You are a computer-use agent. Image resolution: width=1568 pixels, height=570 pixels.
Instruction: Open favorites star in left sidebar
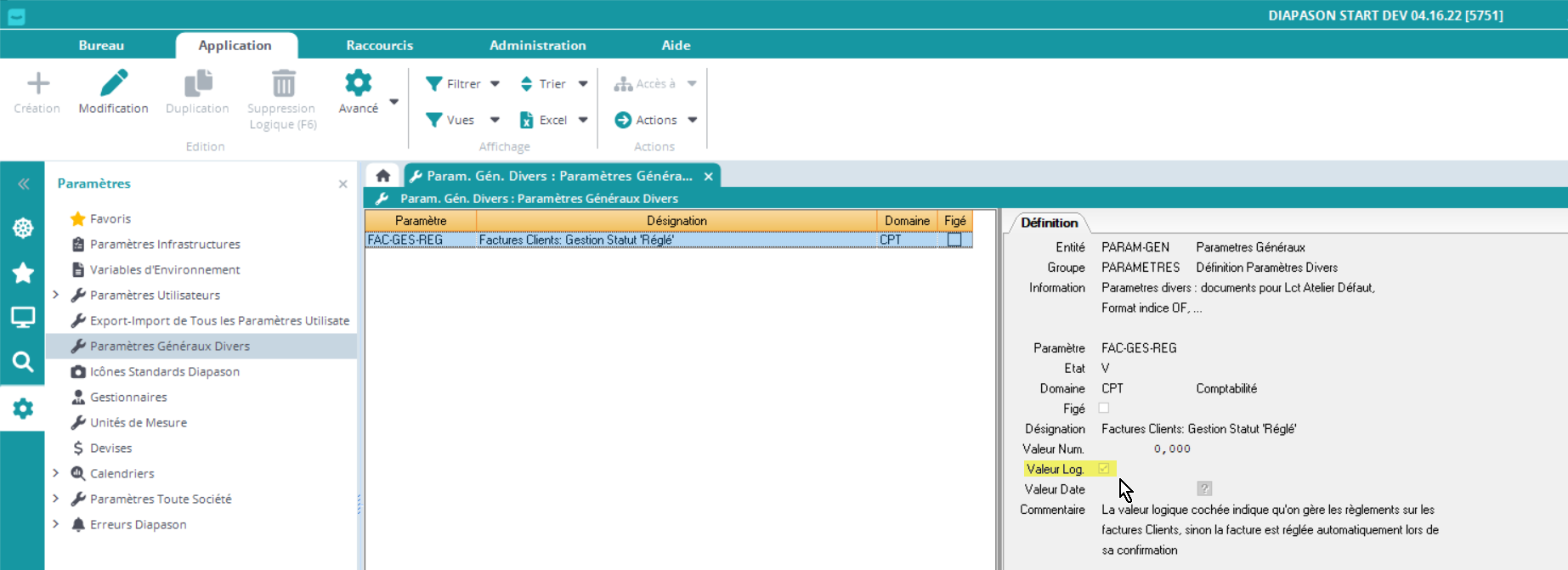[x=23, y=273]
